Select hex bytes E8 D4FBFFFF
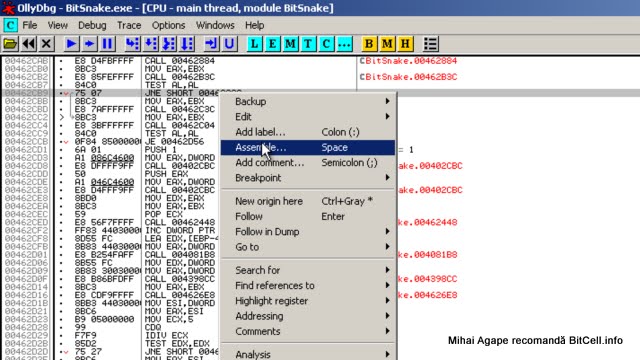Image resolution: width=640 pixels, height=360 pixels. tap(104, 61)
